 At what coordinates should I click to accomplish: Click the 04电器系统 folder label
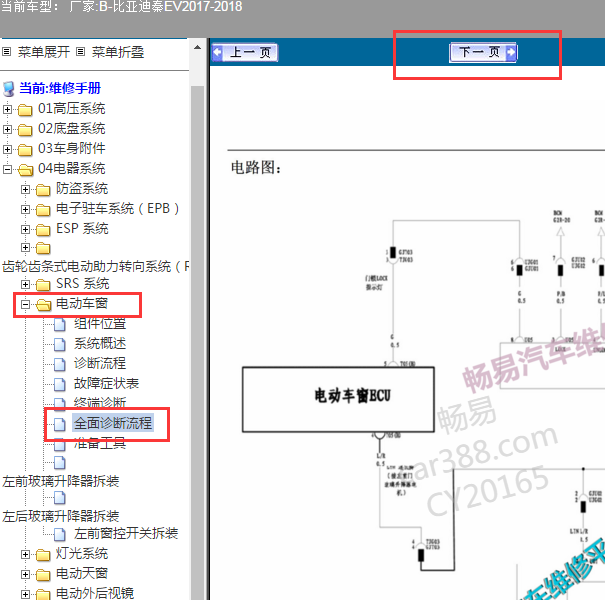[x=71, y=169]
